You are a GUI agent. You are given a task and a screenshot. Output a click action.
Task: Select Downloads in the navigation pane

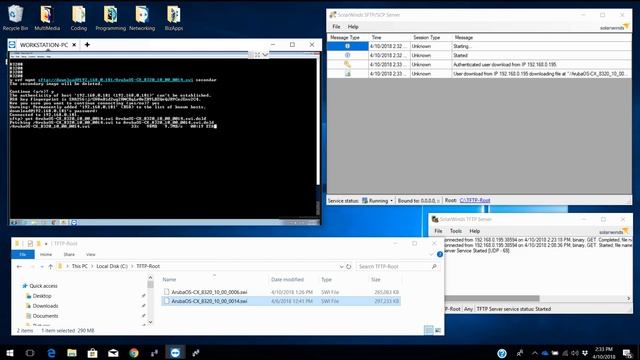pyautogui.click(x=45, y=306)
